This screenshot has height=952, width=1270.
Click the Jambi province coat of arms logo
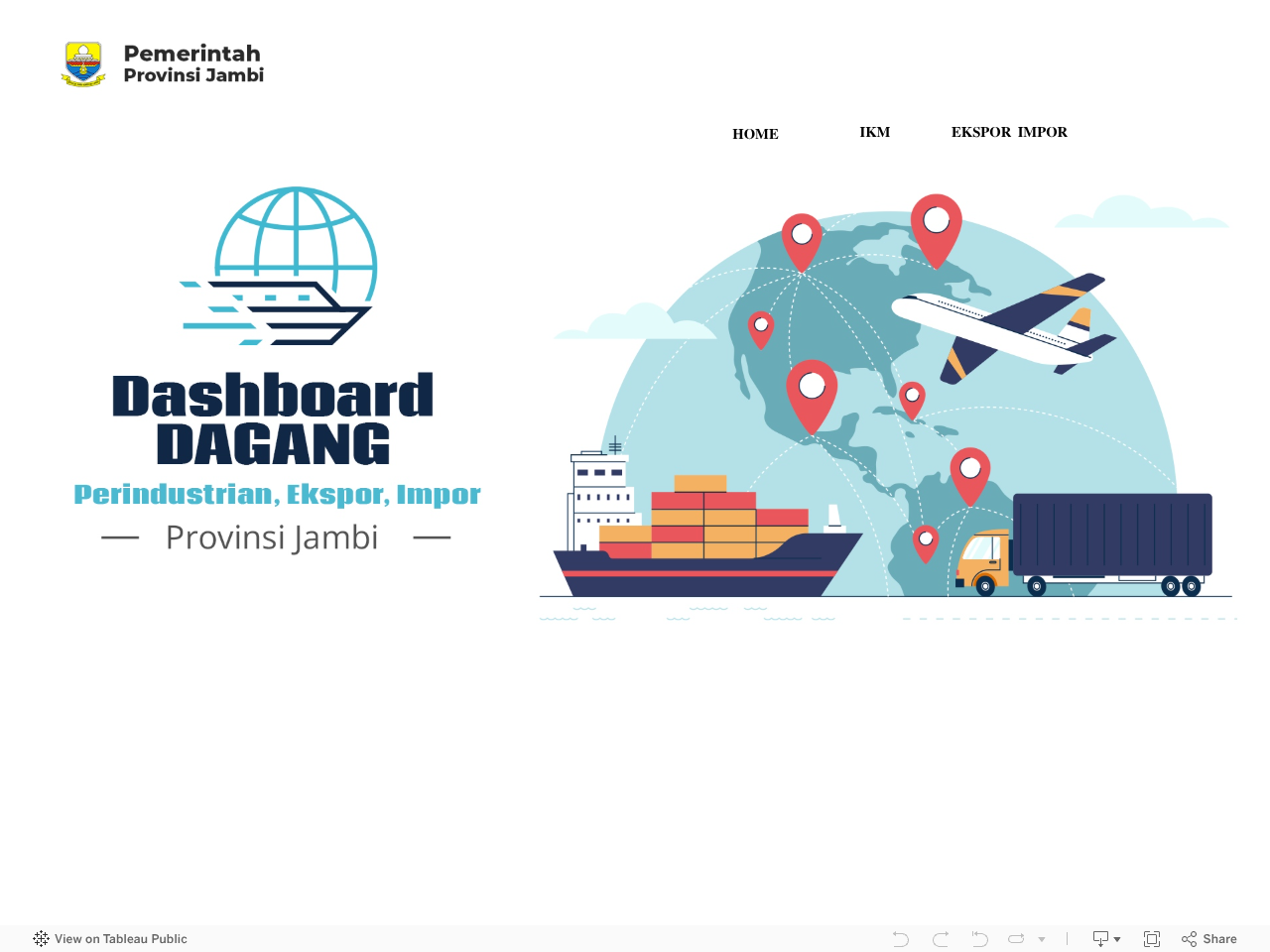pyautogui.click(x=83, y=64)
